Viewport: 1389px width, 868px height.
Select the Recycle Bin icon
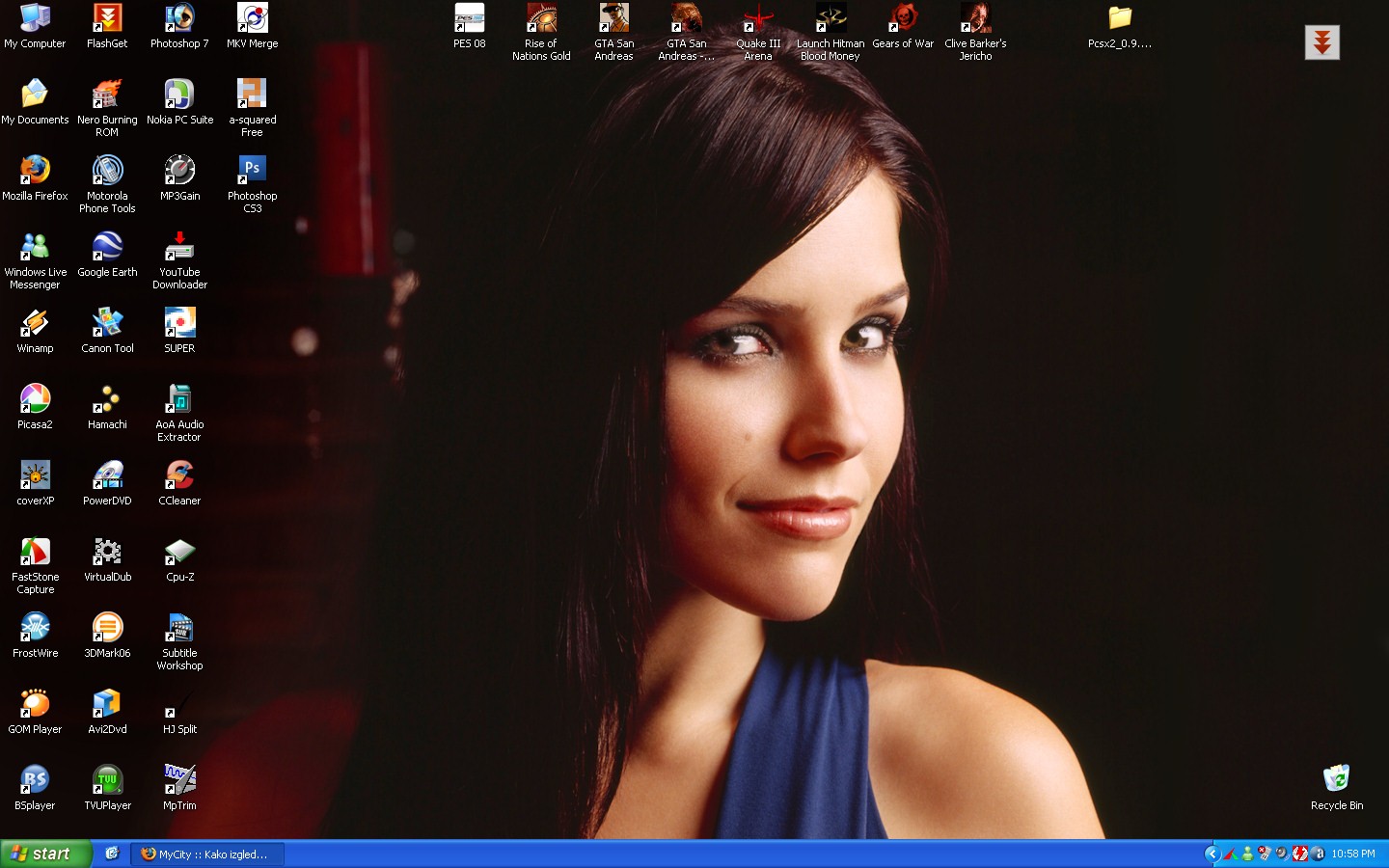(x=1337, y=789)
